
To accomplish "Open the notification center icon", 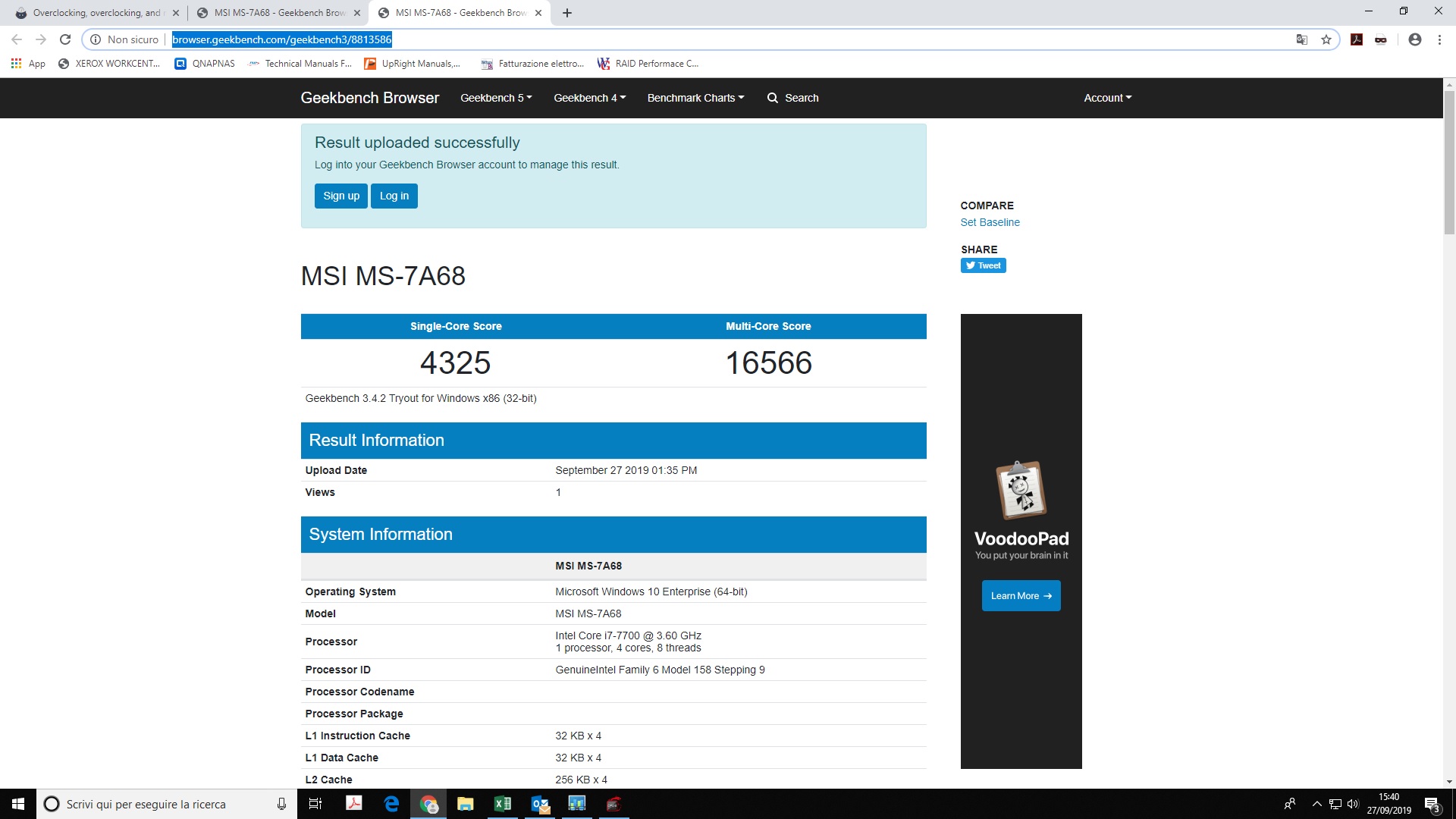I will click(1432, 804).
